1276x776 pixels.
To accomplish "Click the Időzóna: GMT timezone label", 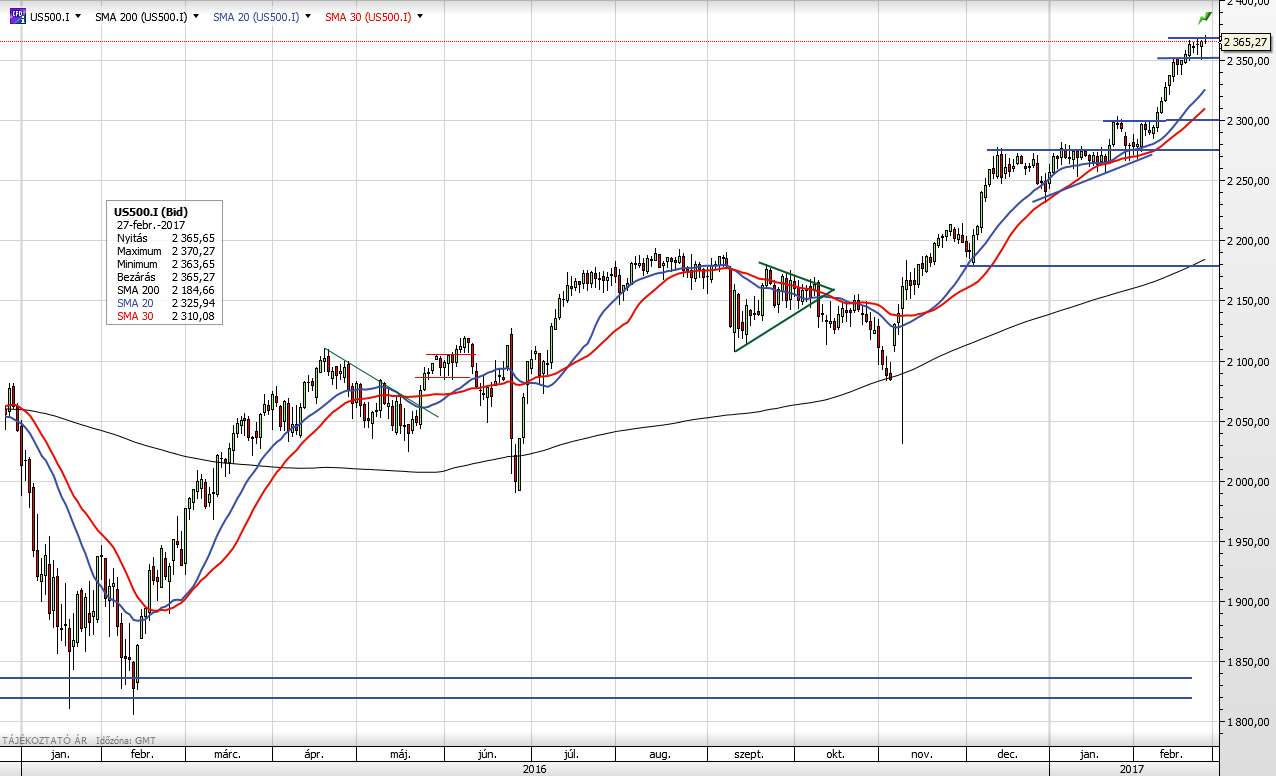I will 126,740.
